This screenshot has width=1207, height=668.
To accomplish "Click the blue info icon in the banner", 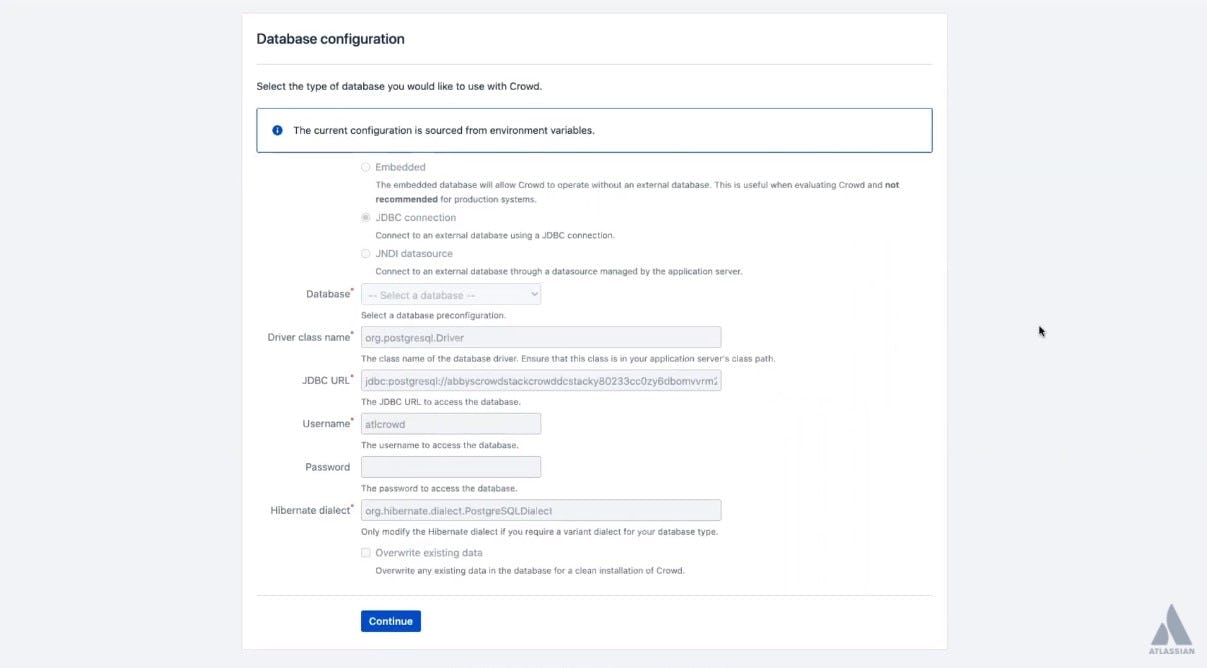I will coord(278,130).
